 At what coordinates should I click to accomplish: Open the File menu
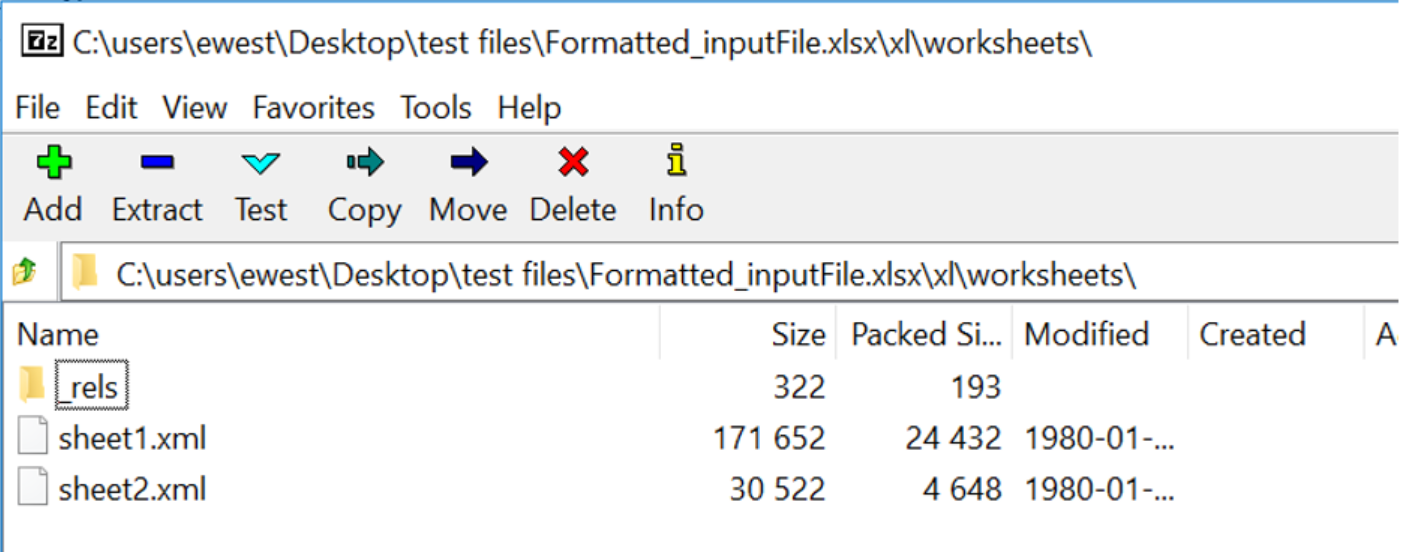(x=38, y=107)
